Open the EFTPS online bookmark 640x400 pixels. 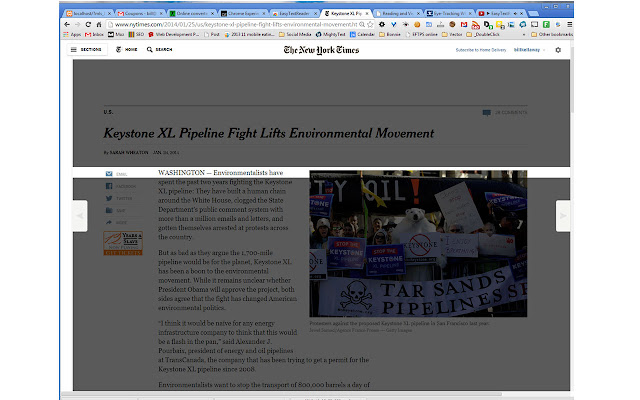point(422,35)
